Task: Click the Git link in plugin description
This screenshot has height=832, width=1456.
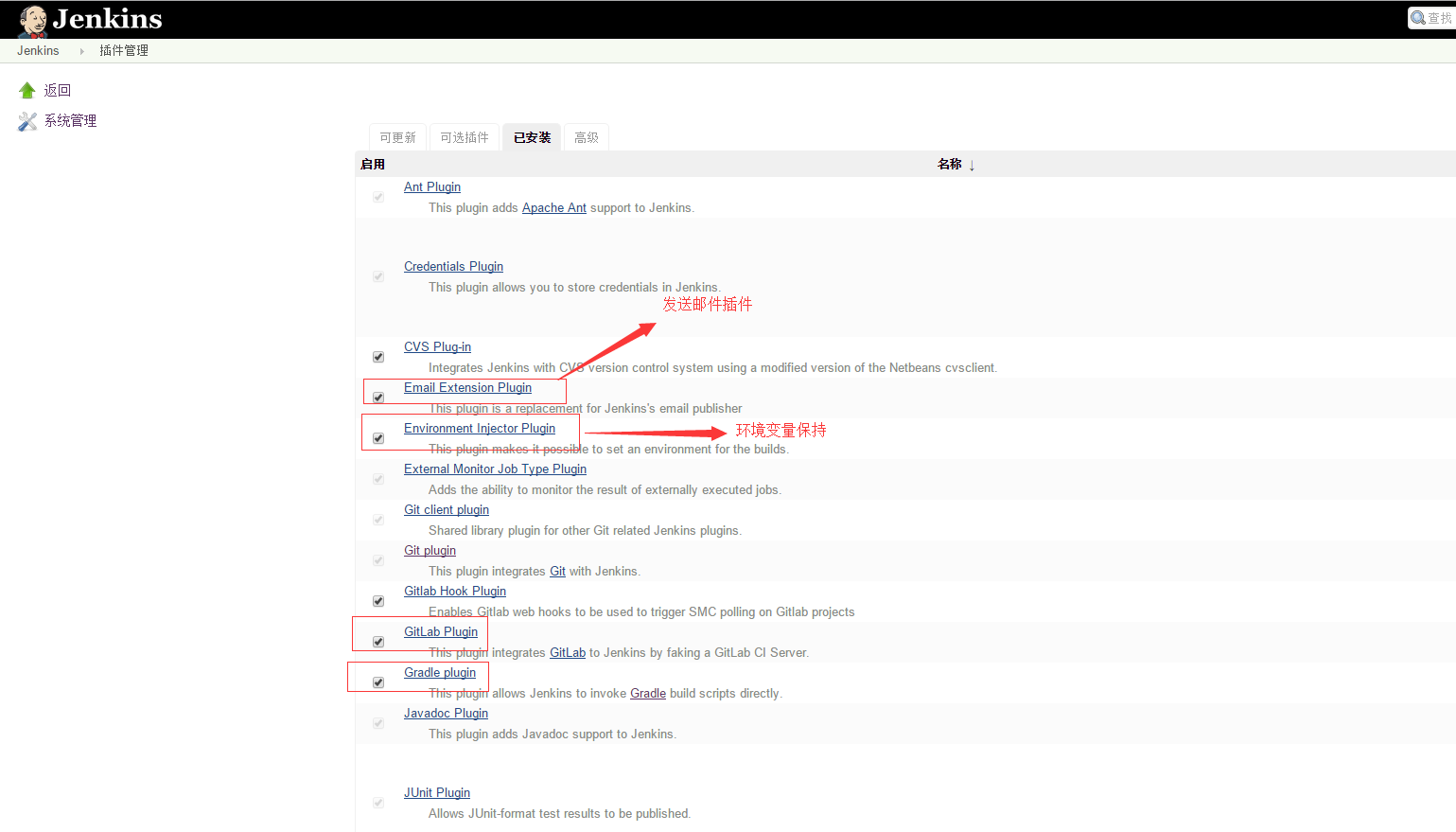Action: (557, 572)
